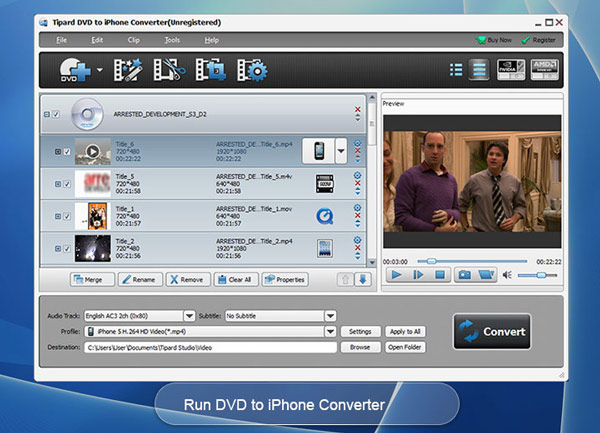Open the Tools menu
This screenshot has width=600, height=433.
click(172, 40)
